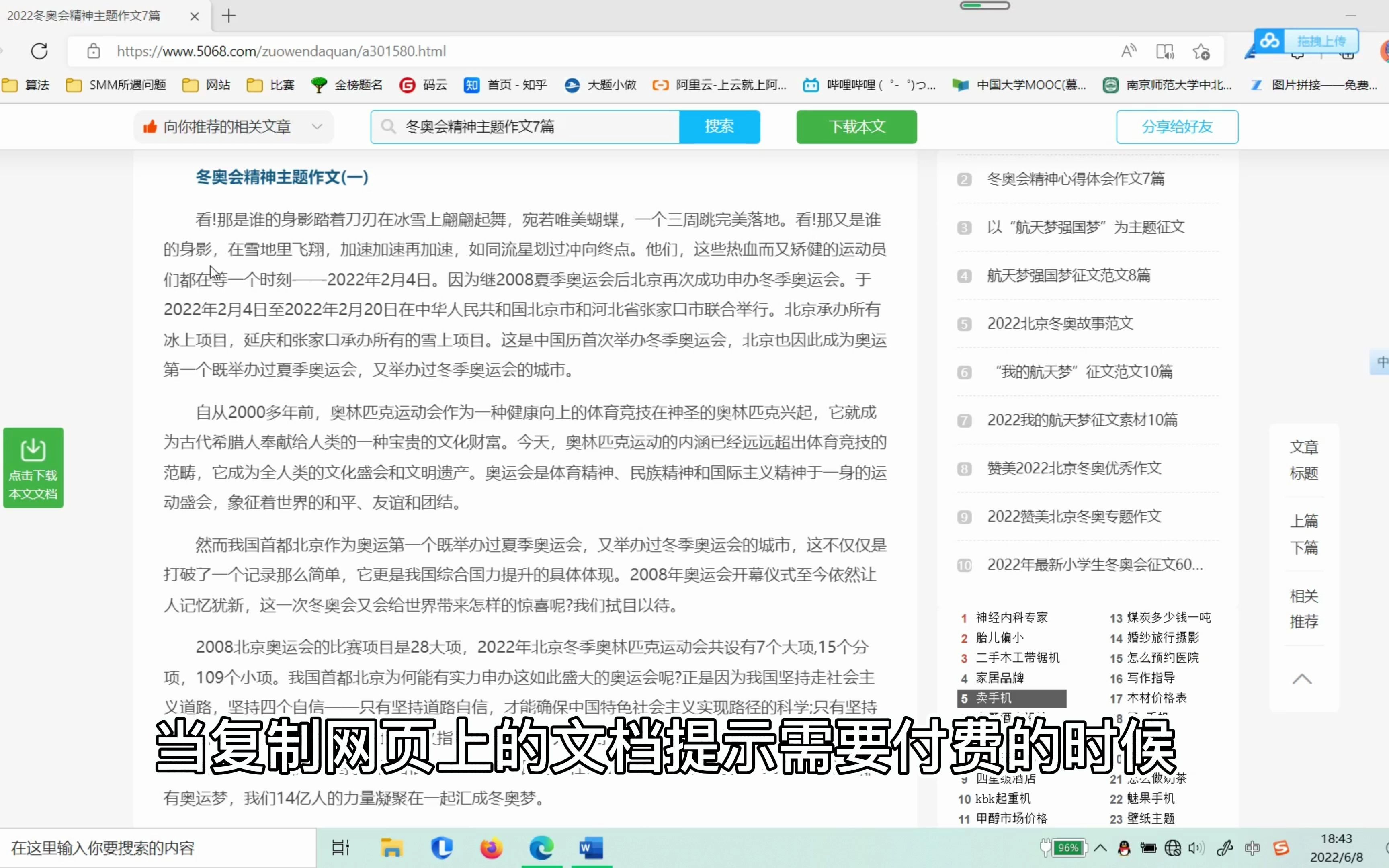Click the 写作指导 ad link
1389x868 pixels.
1151,678
